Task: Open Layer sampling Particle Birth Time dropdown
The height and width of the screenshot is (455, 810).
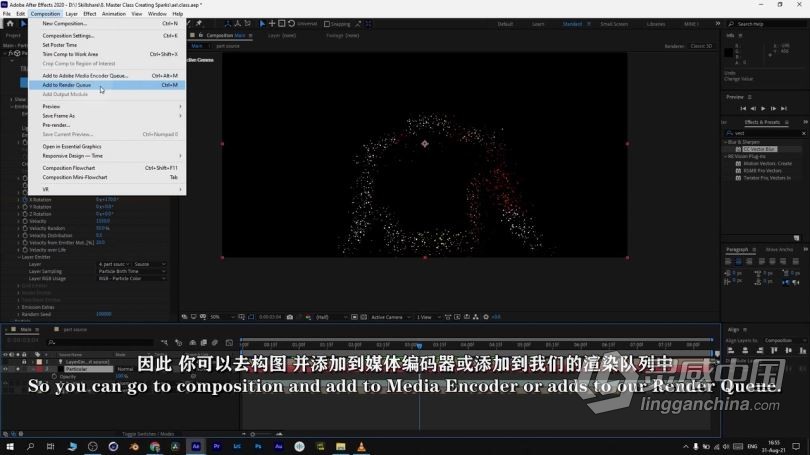Action: tap(132, 271)
